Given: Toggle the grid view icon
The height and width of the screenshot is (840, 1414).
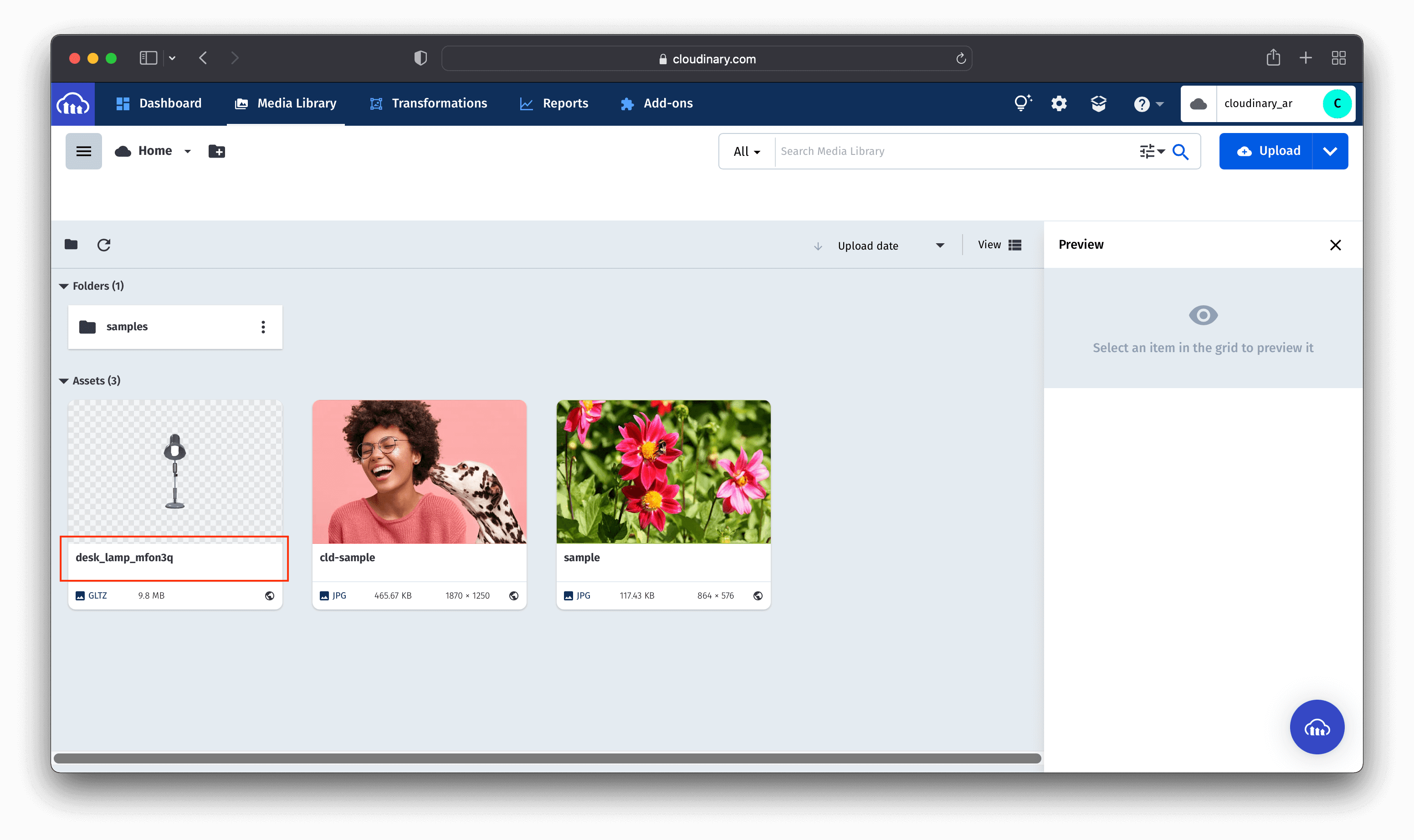Looking at the screenshot, I should pos(1016,245).
